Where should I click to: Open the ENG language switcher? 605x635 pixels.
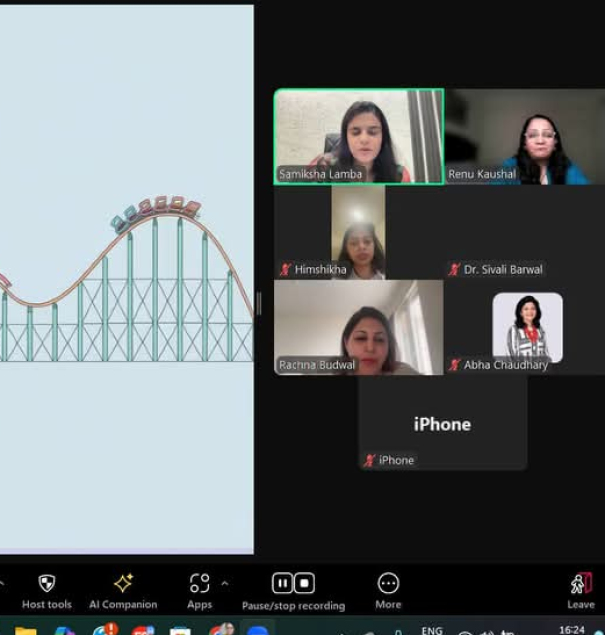coord(432,630)
